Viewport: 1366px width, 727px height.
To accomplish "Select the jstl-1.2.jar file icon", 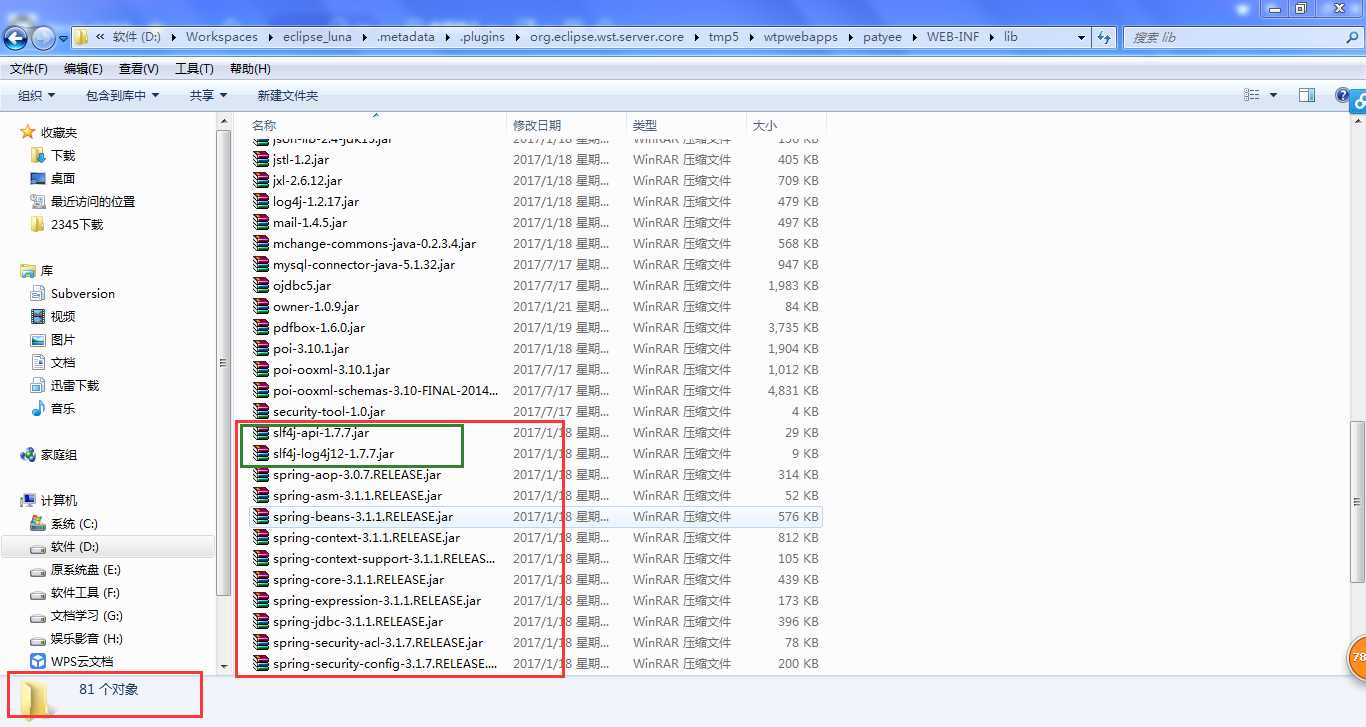I will click(260, 159).
